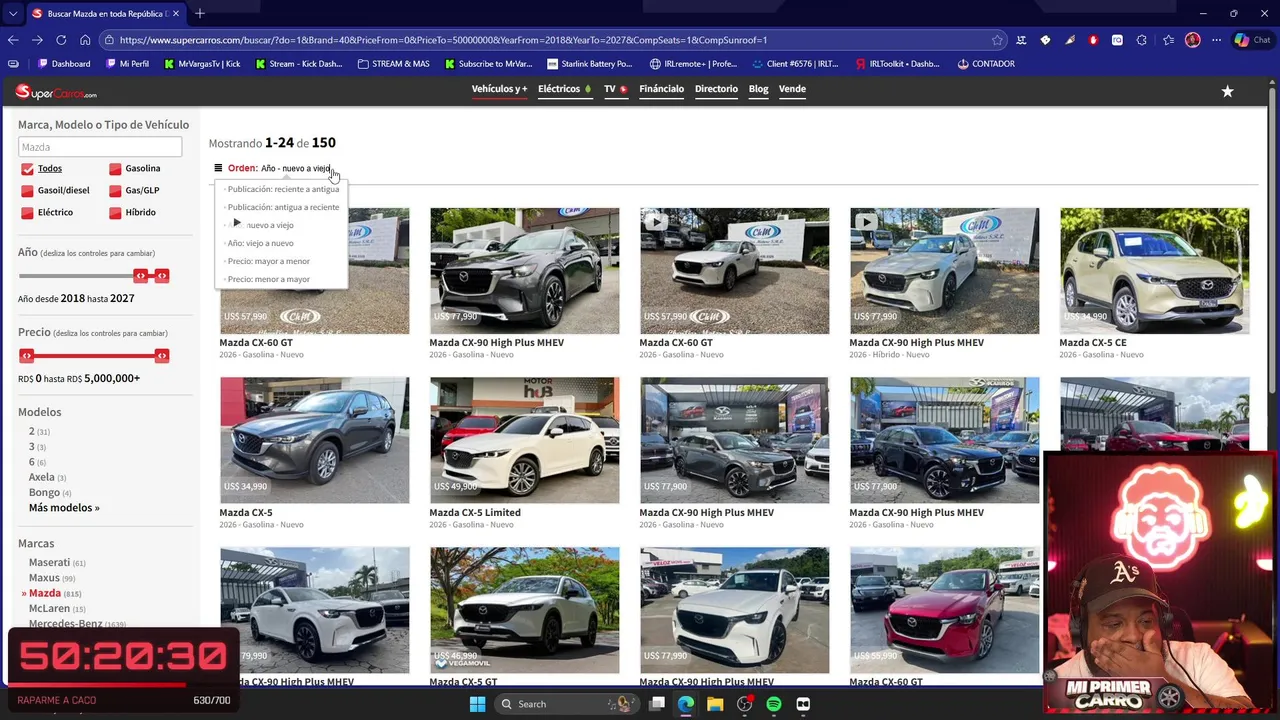Image resolution: width=1280 pixels, height=720 pixels.
Task: Toggle Gasolina fuel checkbox
Action: point(115,169)
